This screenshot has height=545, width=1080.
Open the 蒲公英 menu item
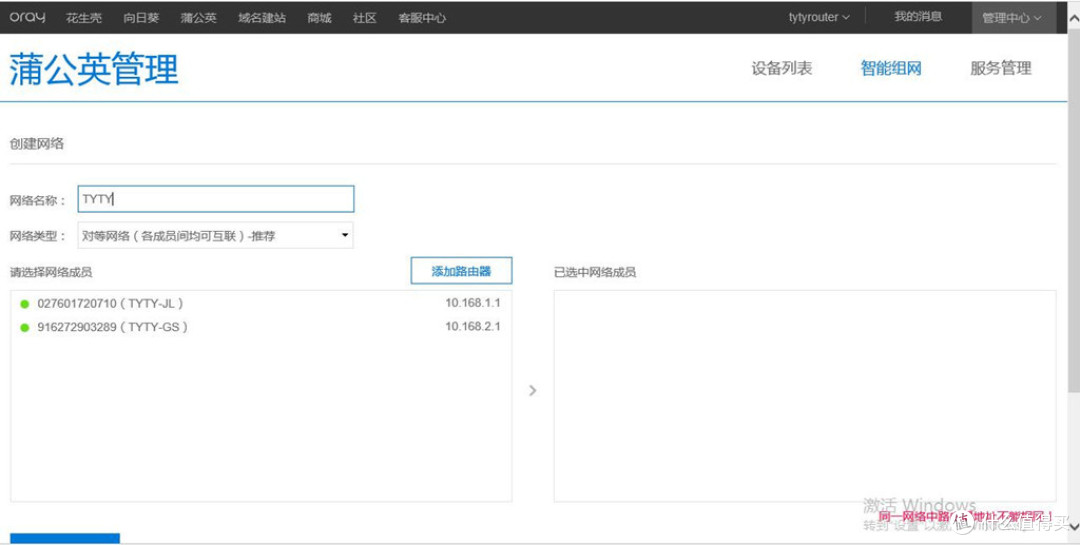(x=198, y=18)
